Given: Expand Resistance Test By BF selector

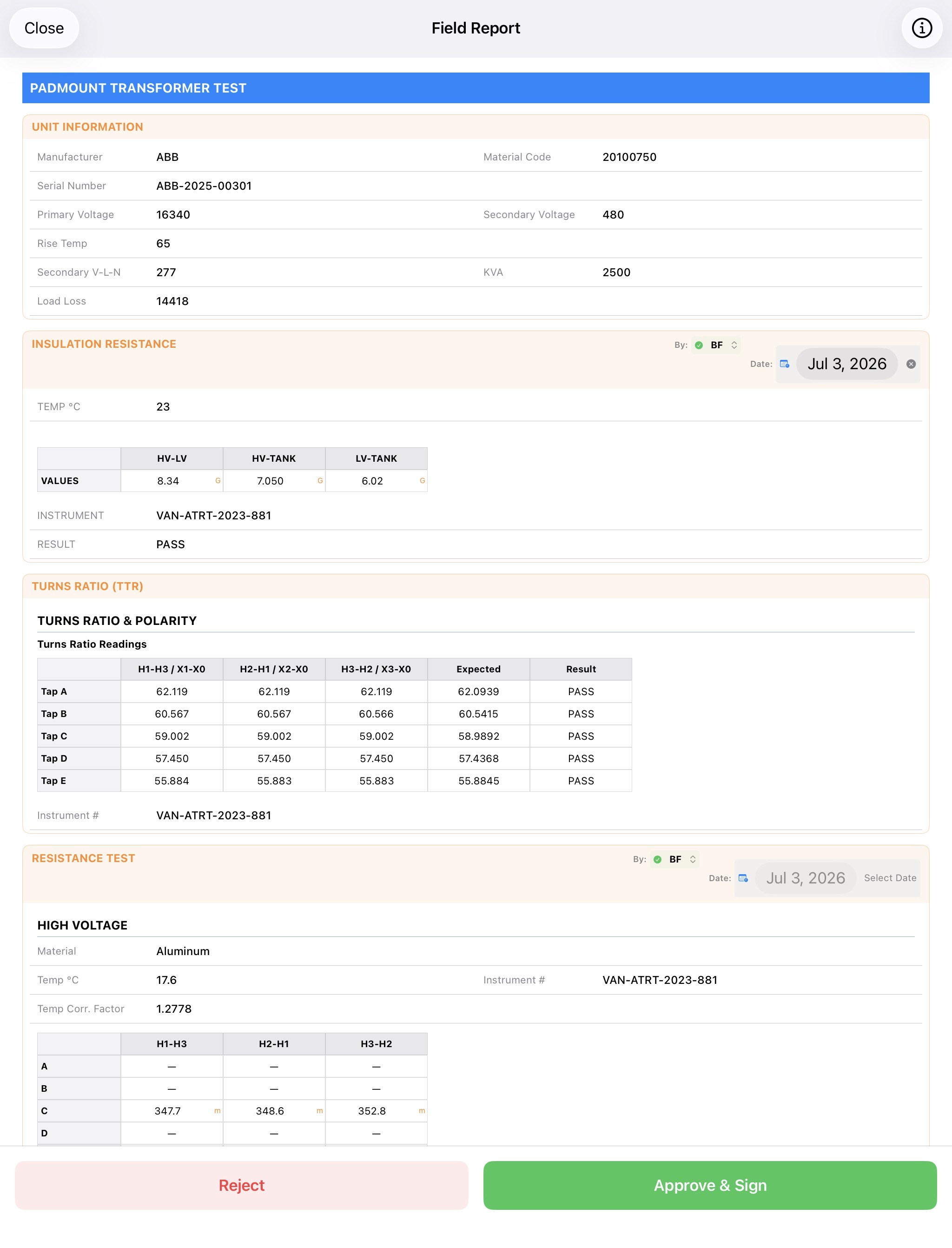Looking at the screenshot, I should [675, 859].
